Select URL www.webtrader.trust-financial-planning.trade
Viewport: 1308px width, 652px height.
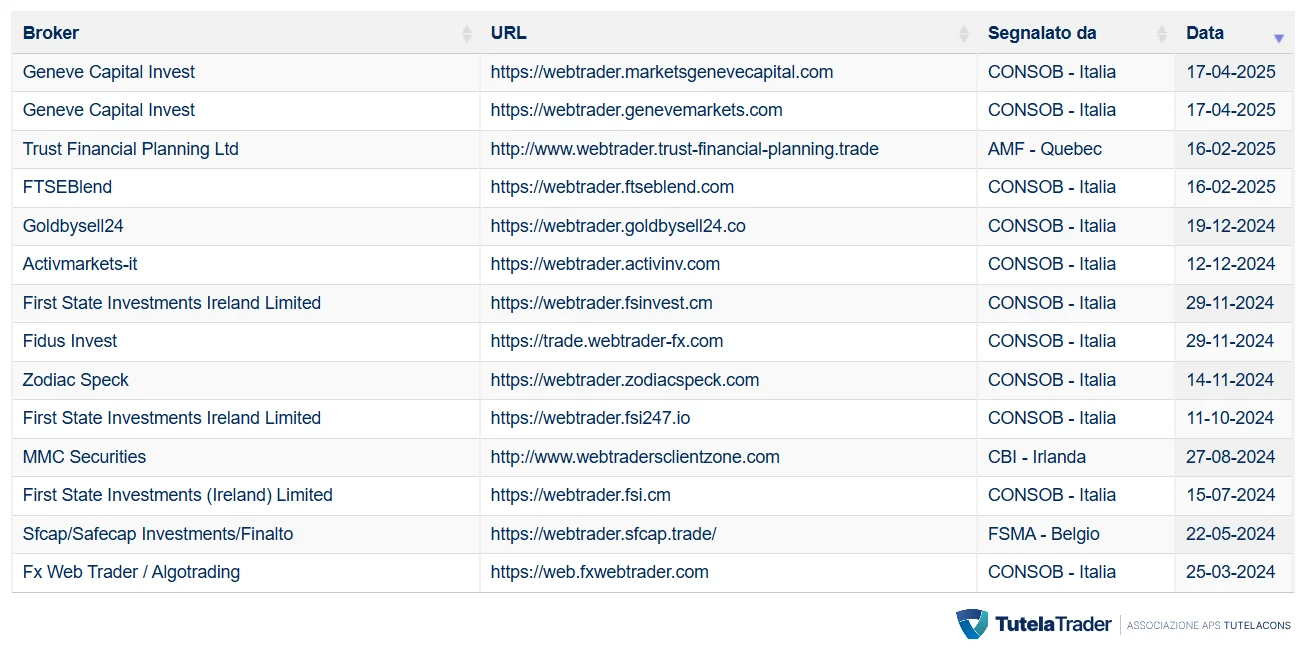tap(684, 149)
